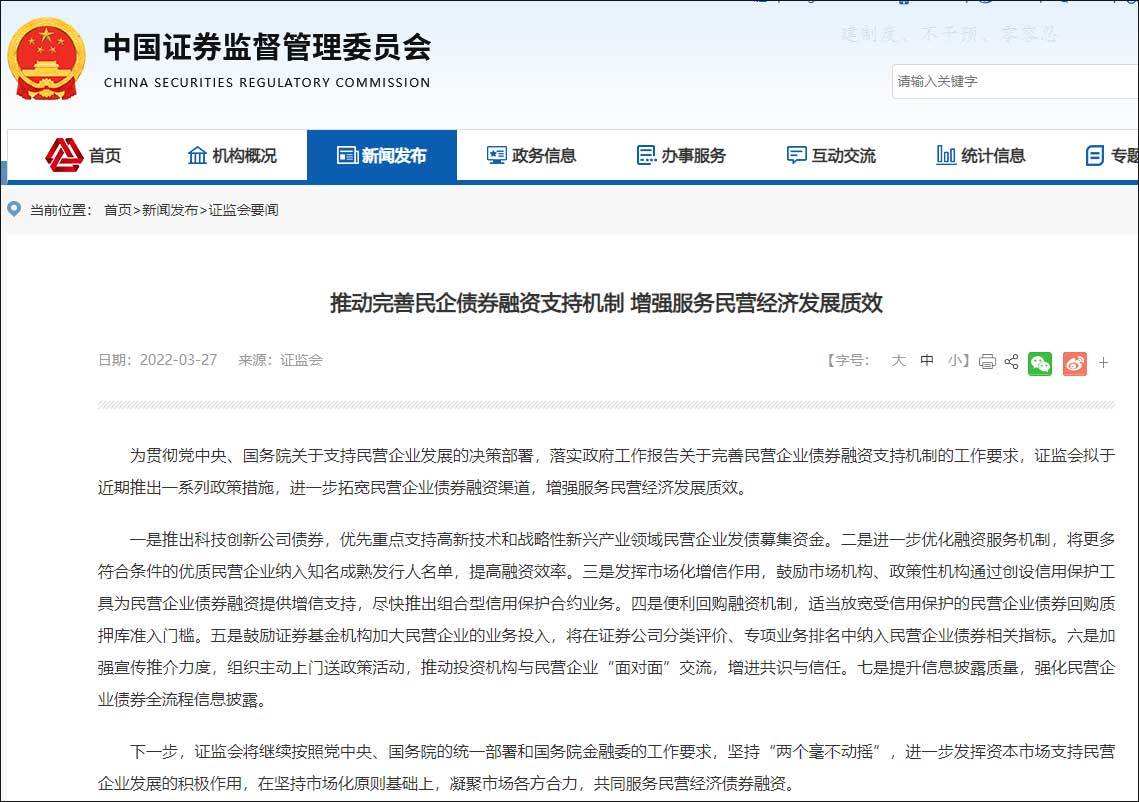
Task: Set font size to 中
Action: pyautogui.click(x=927, y=360)
